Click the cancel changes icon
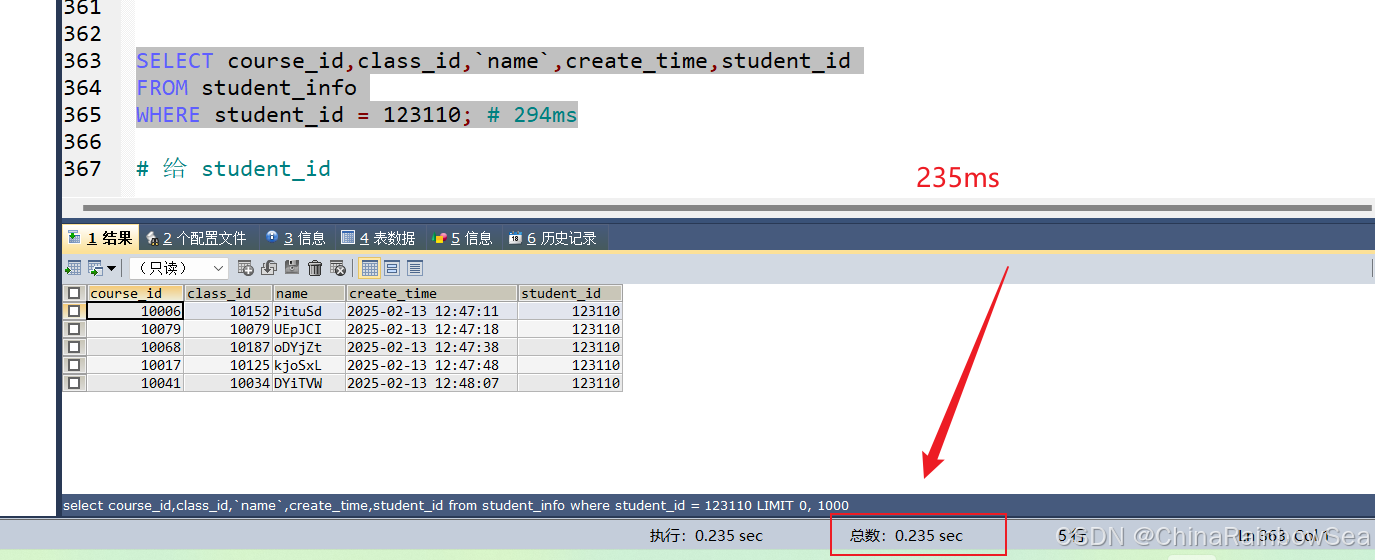 tap(338, 268)
